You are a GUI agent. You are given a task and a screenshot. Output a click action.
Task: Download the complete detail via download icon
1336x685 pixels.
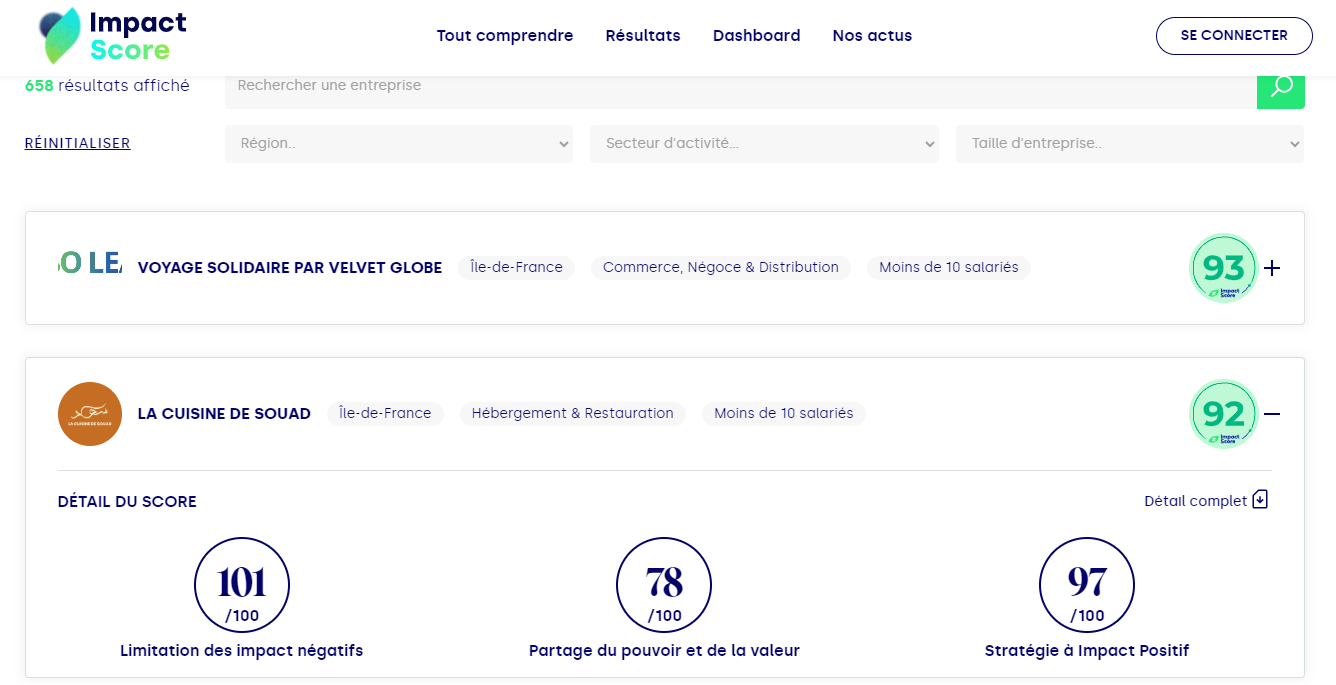[x=1260, y=500]
